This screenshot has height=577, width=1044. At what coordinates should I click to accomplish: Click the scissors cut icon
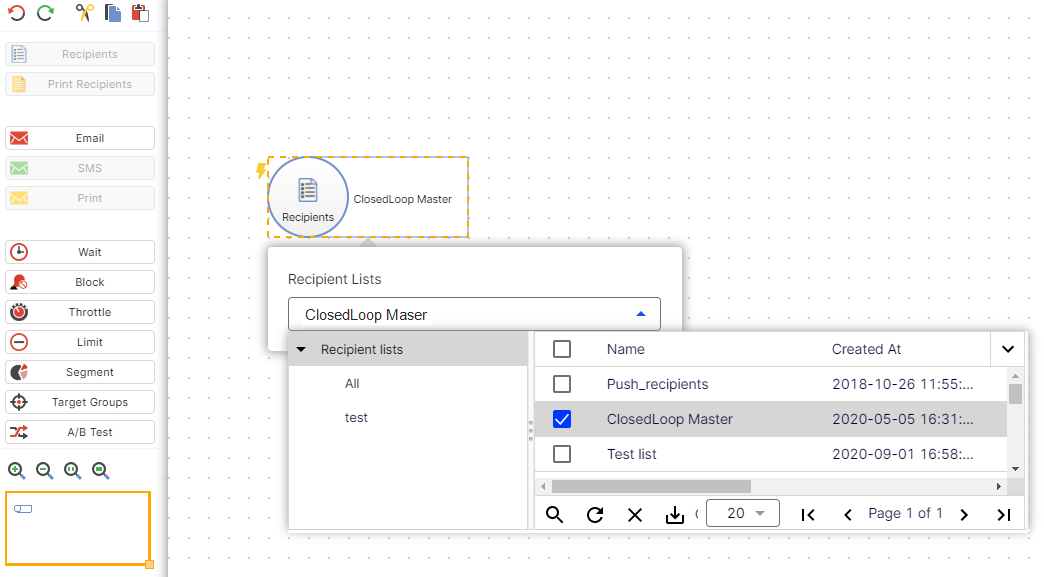click(85, 13)
